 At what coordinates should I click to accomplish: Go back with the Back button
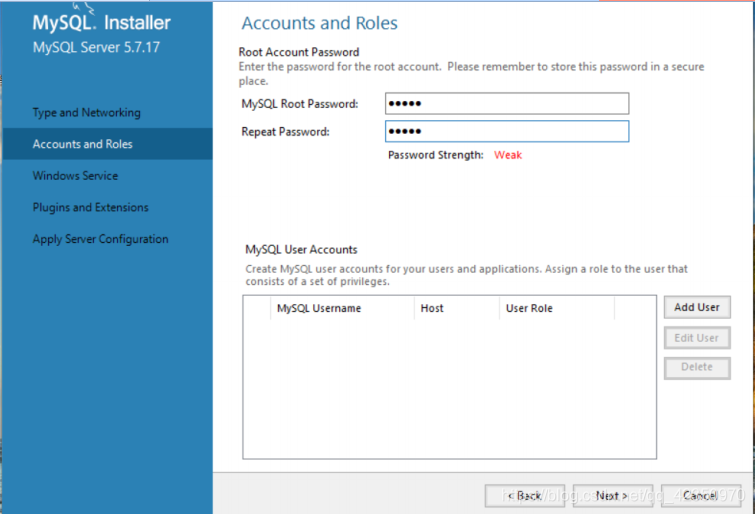tap(525, 496)
